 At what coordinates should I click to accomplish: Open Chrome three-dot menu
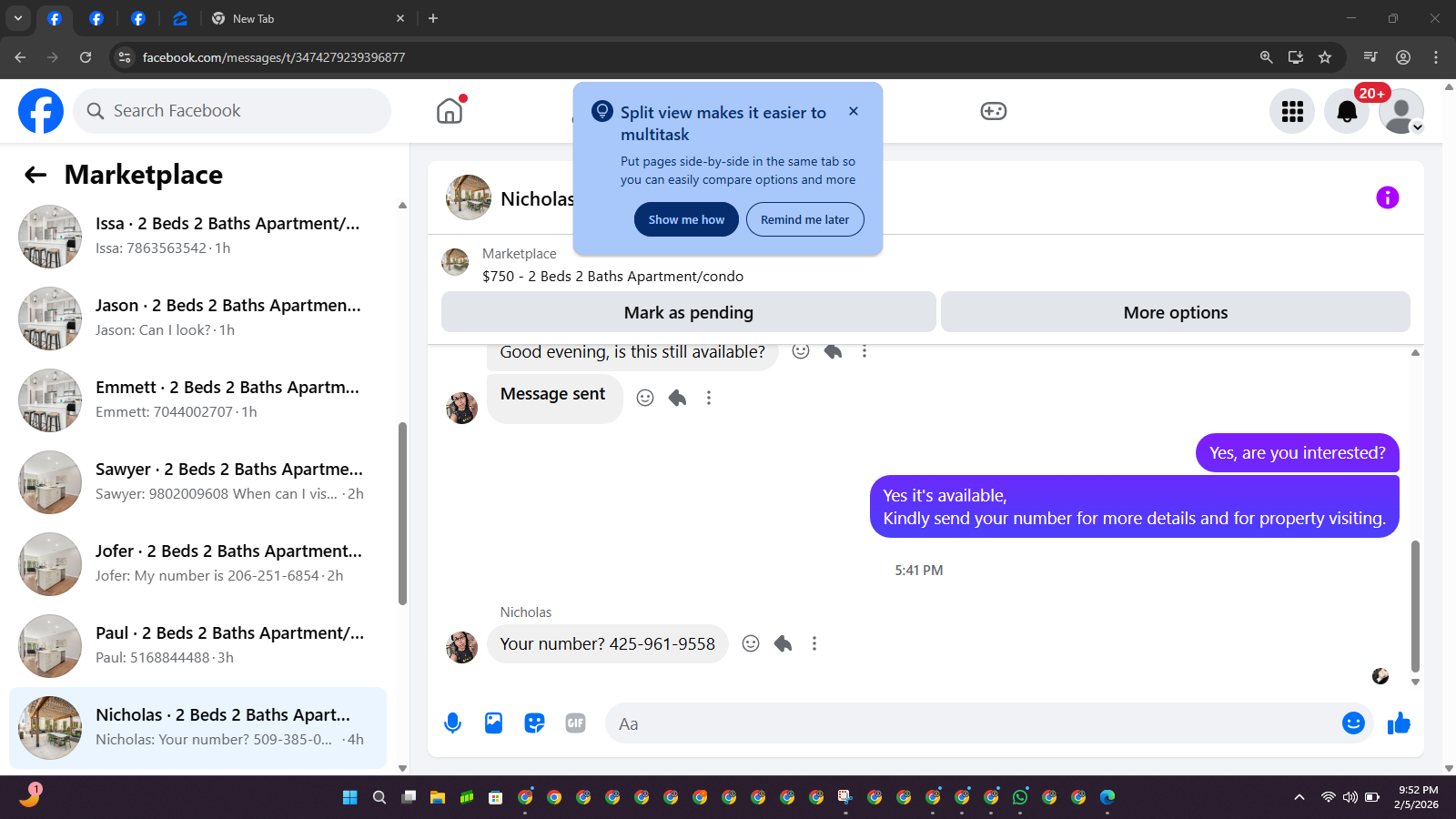(1436, 57)
